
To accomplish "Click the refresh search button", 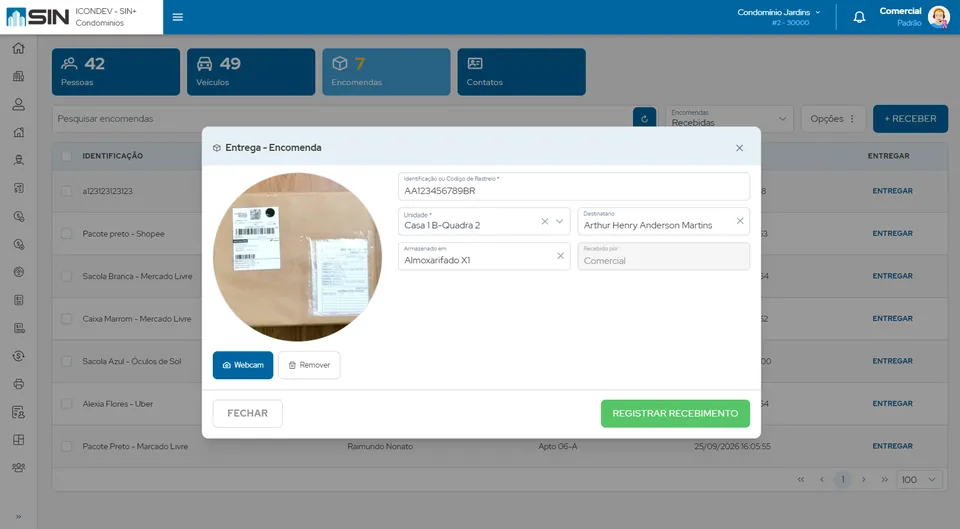I will point(644,119).
